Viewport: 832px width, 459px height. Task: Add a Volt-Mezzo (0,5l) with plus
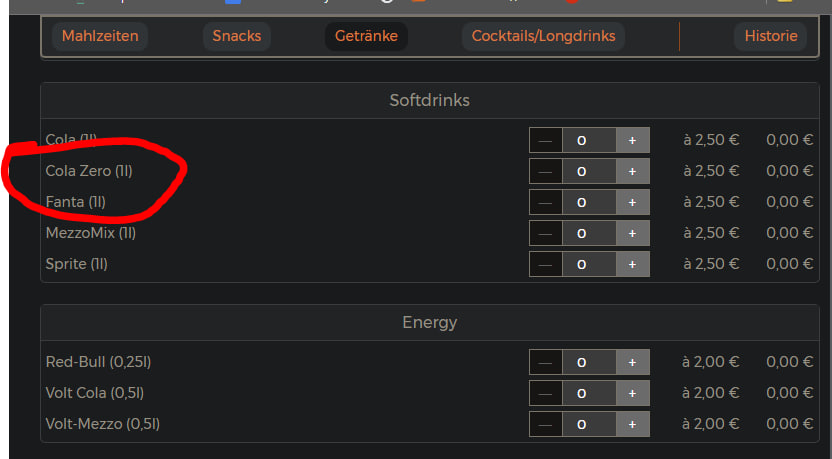click(x=632, y=424)
